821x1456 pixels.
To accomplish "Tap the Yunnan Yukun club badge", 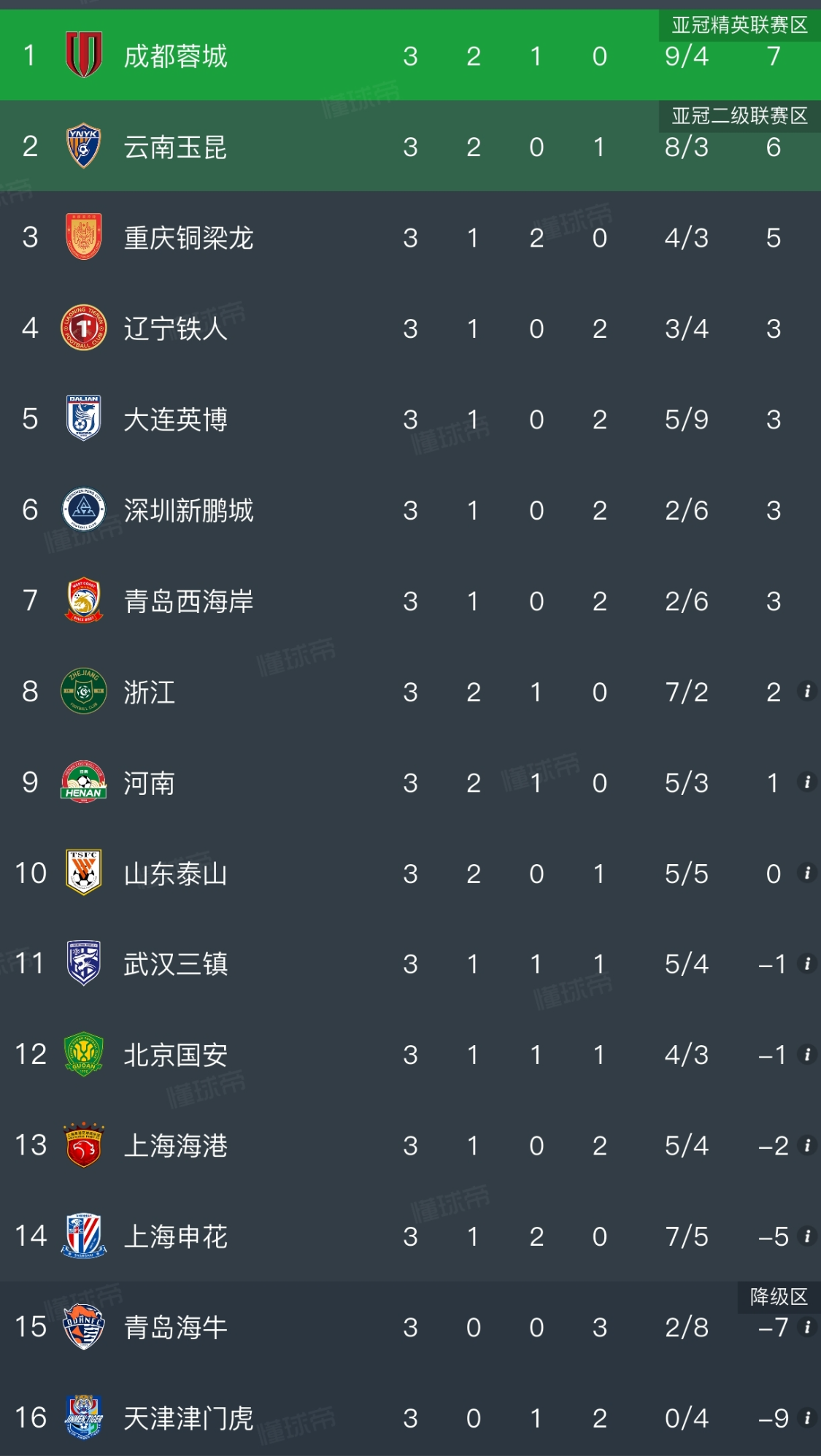I will [x=83, y=146].
